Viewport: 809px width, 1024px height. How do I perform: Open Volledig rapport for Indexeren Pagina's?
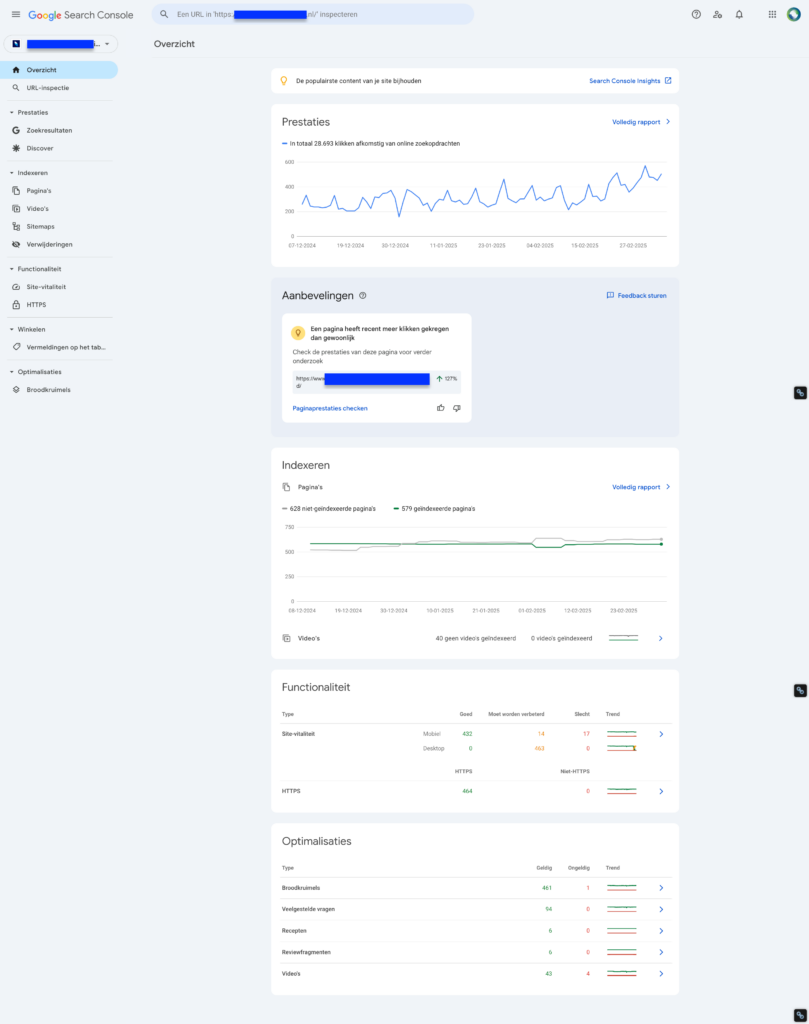coord(641,487)
